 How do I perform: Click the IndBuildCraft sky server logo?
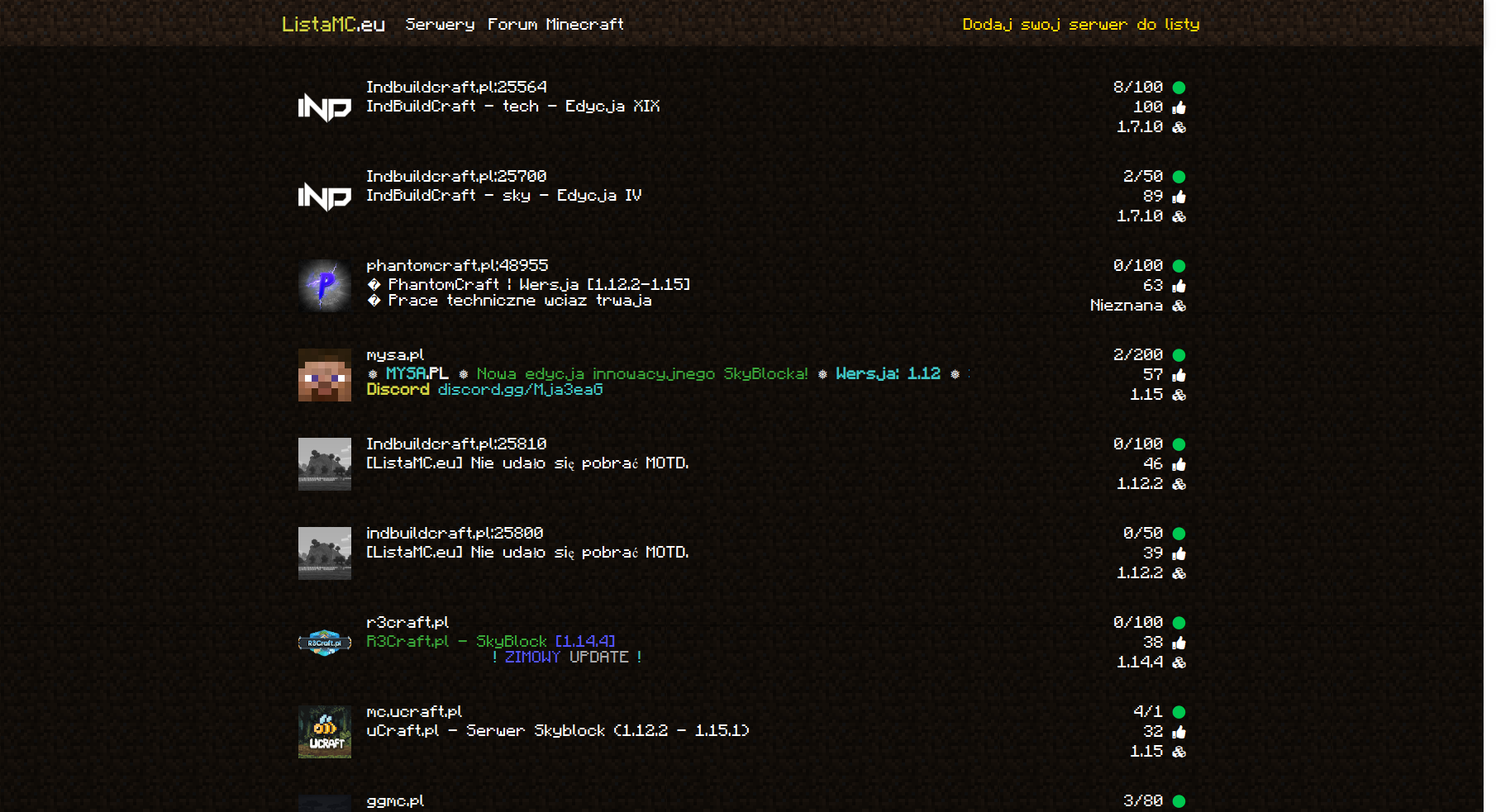[x=324, y=197]
